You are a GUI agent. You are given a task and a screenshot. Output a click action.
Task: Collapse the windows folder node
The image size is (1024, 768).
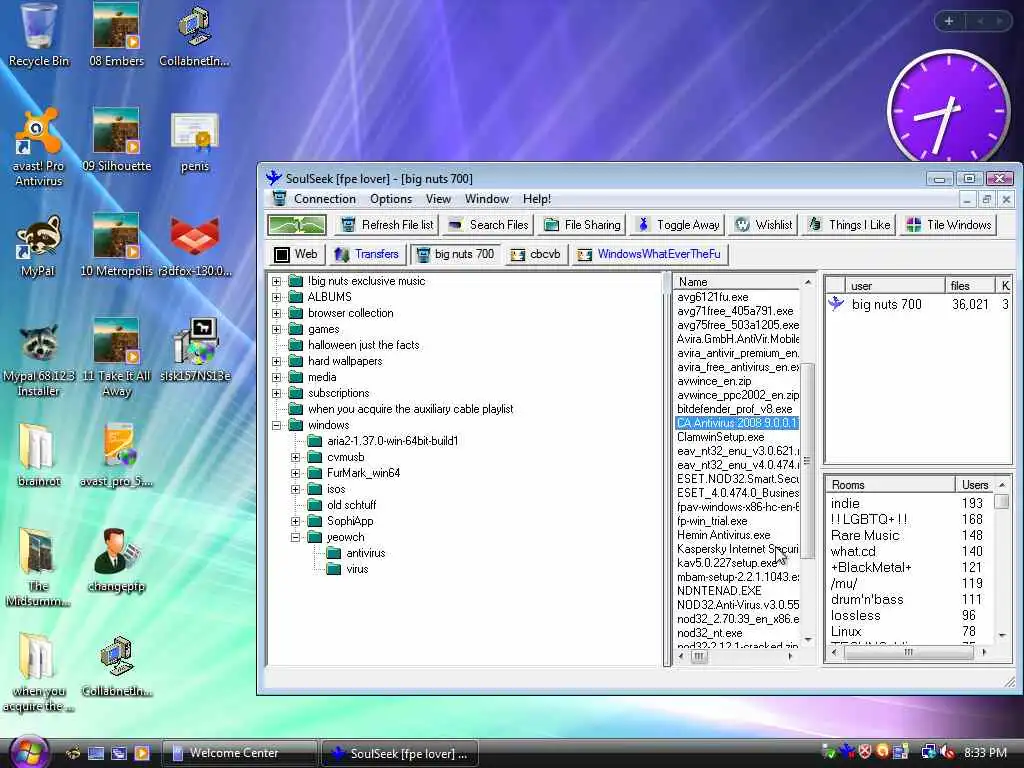276,425
